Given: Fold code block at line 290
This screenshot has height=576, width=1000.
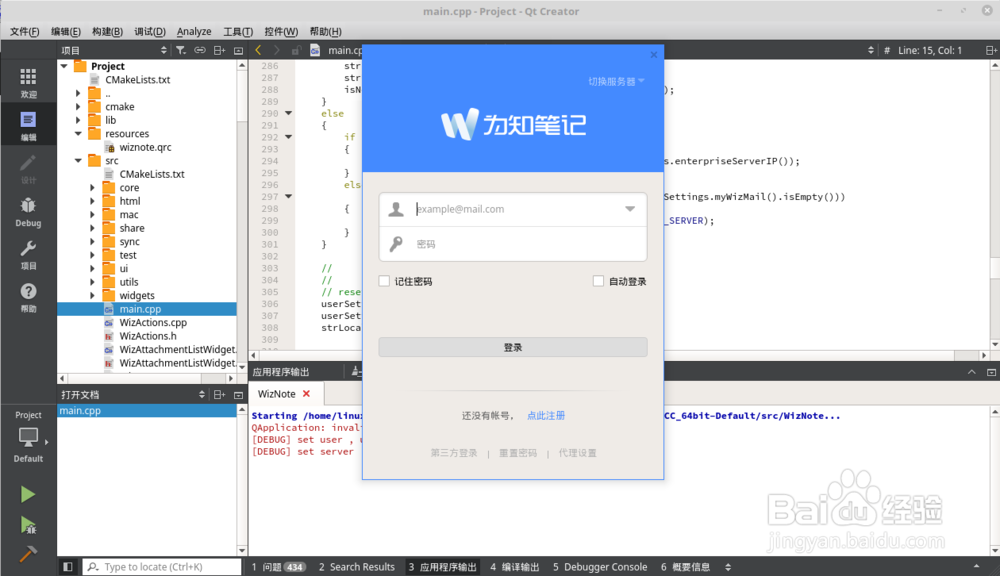Looking at the screenshot, I should (x=288, y=113).
